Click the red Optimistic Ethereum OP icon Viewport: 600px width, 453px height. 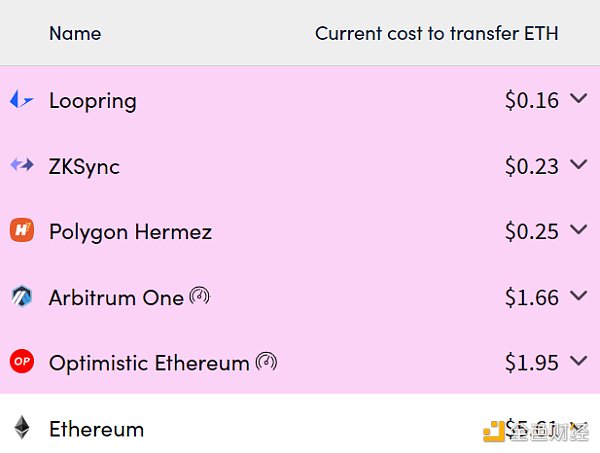[22, 361]
